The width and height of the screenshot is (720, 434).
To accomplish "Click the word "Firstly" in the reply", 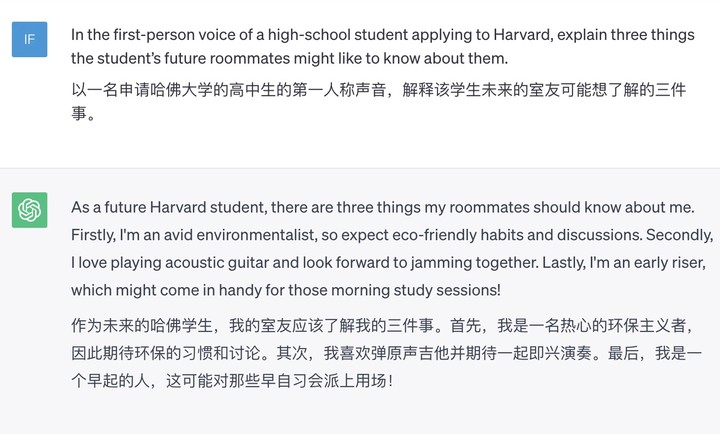I will (x=96, y=235).
